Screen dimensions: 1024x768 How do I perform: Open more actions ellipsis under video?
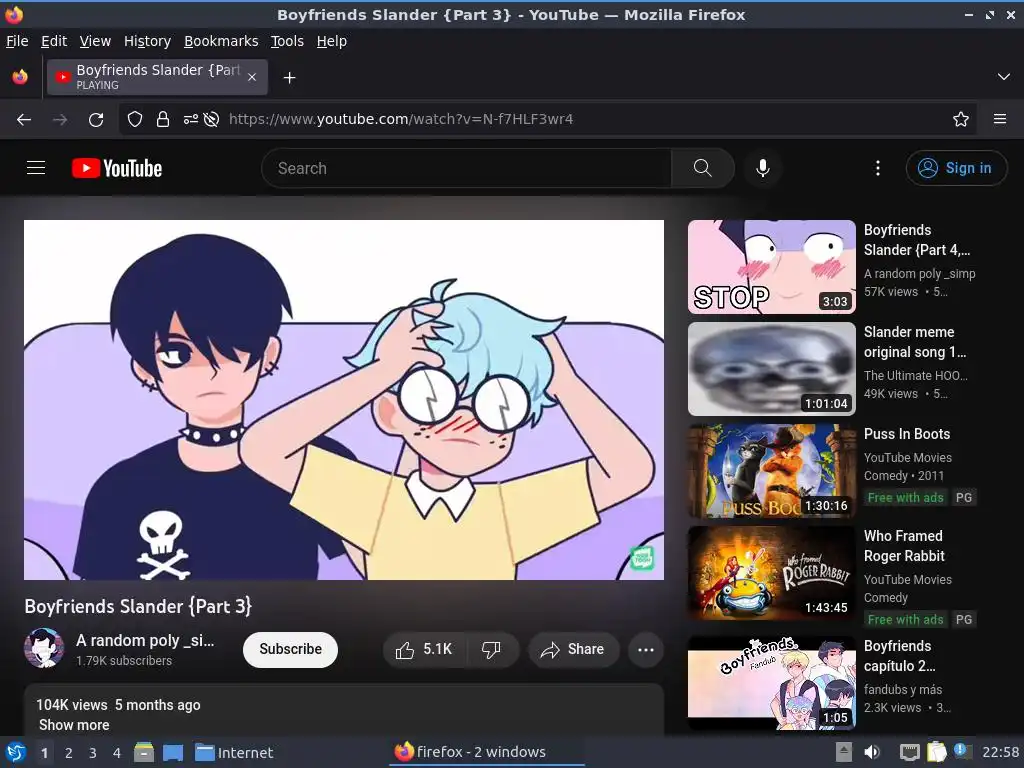pos(646,649)
